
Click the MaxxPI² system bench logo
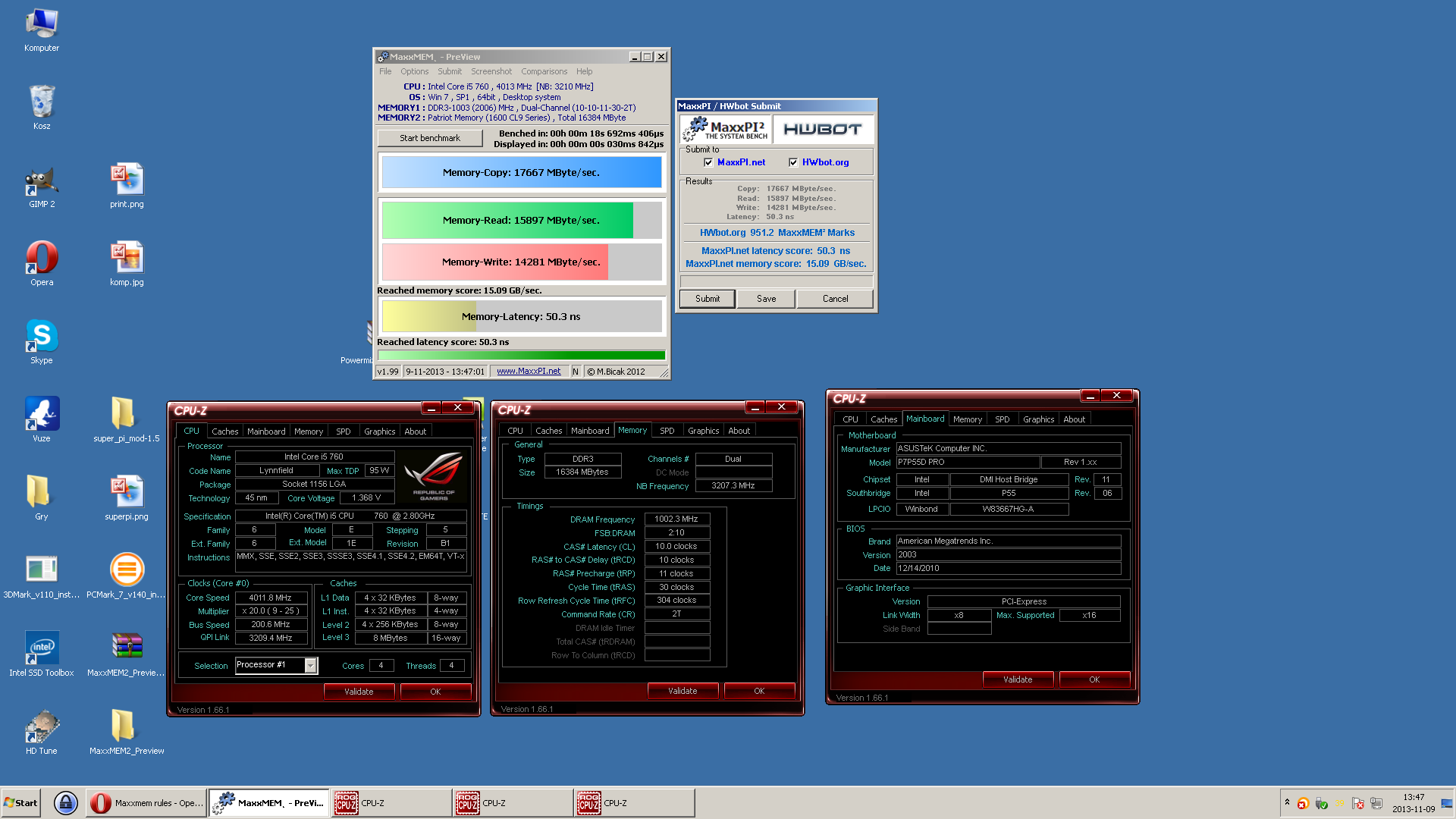pyautogui.click(x=726, y=129)
